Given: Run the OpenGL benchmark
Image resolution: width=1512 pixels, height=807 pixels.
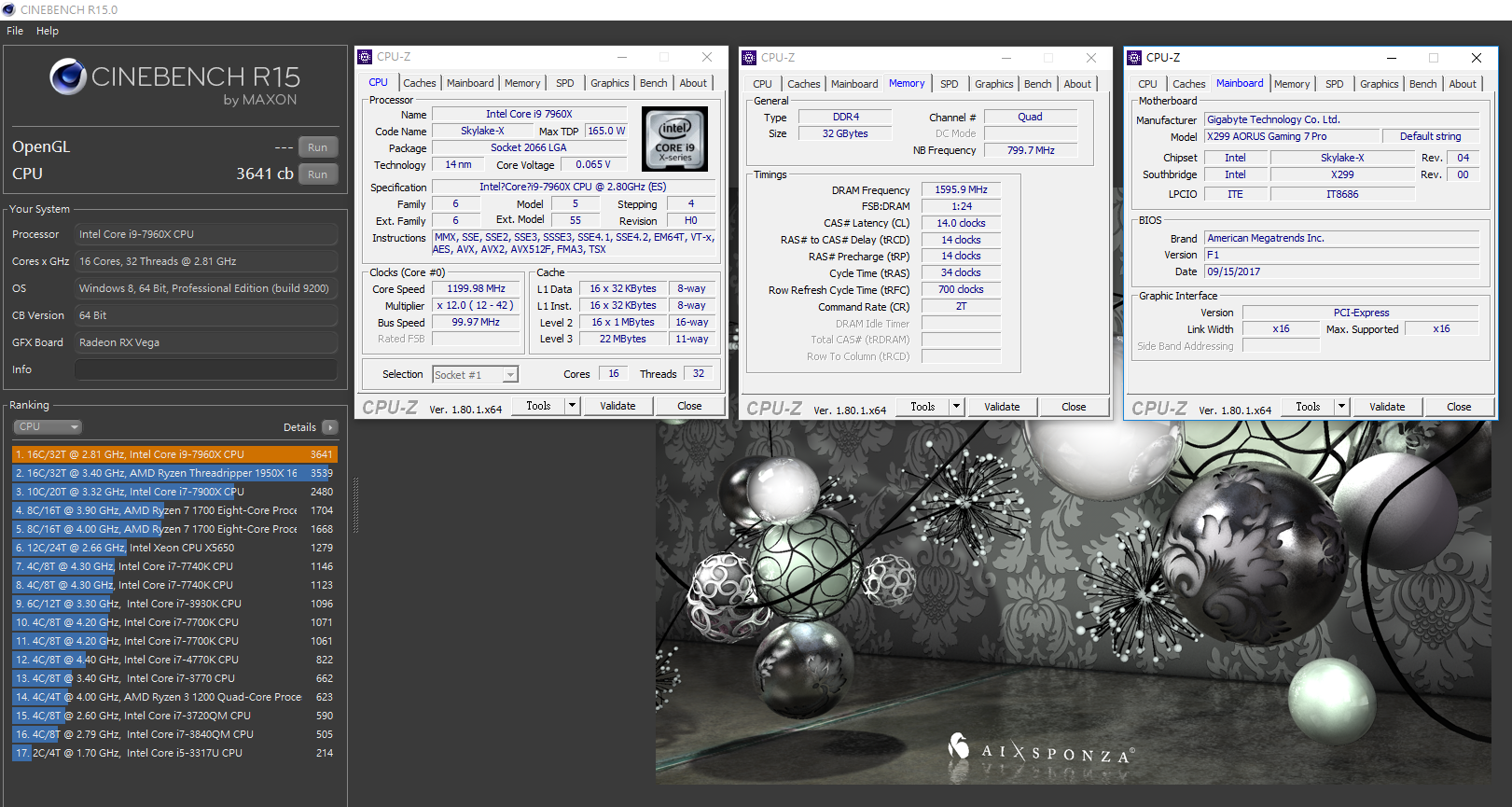Looking at the screenshot, I should click(318, 147).
